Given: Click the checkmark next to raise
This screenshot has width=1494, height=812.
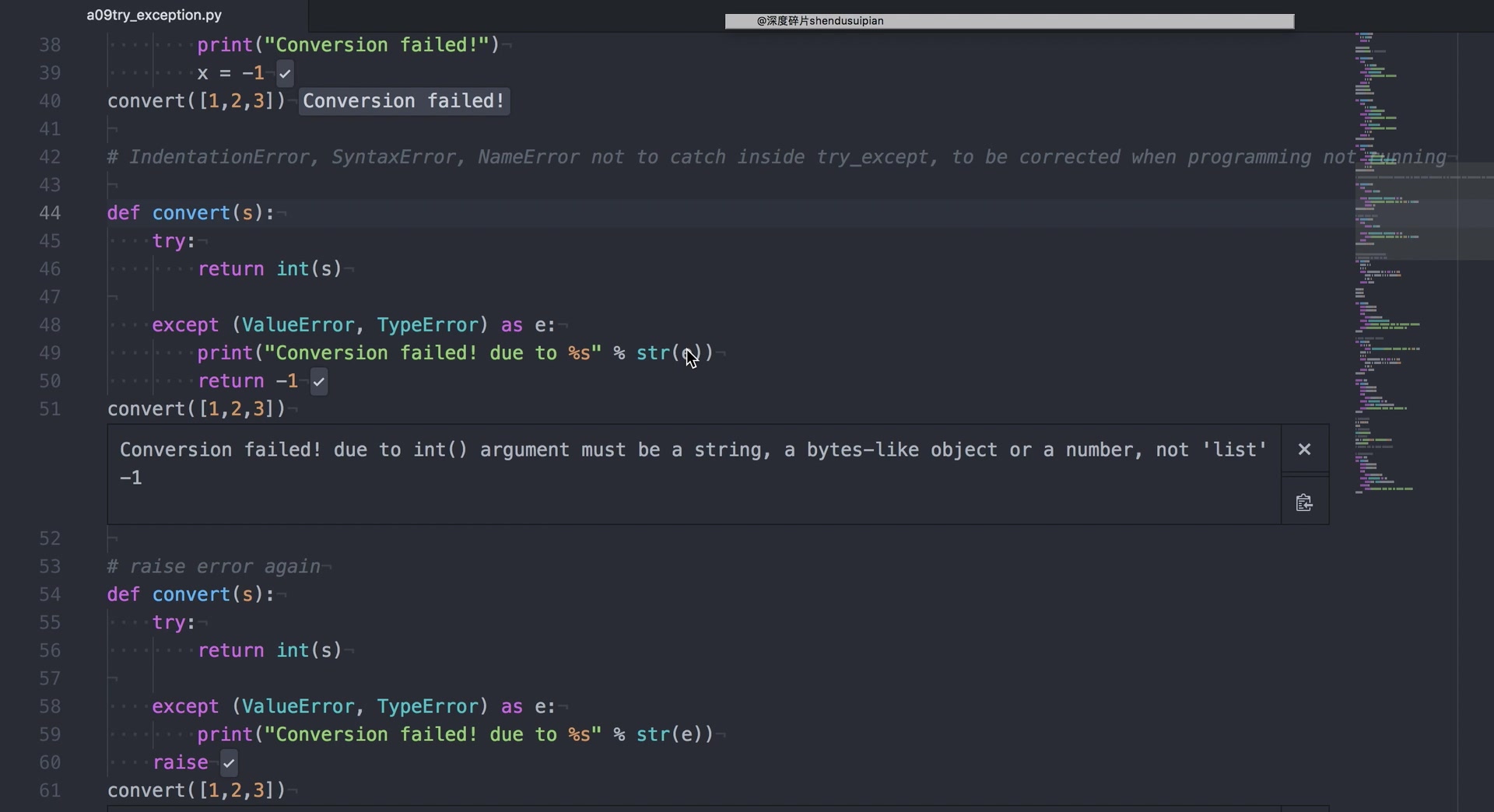Looking at the screenshot, I should (229, 763).
